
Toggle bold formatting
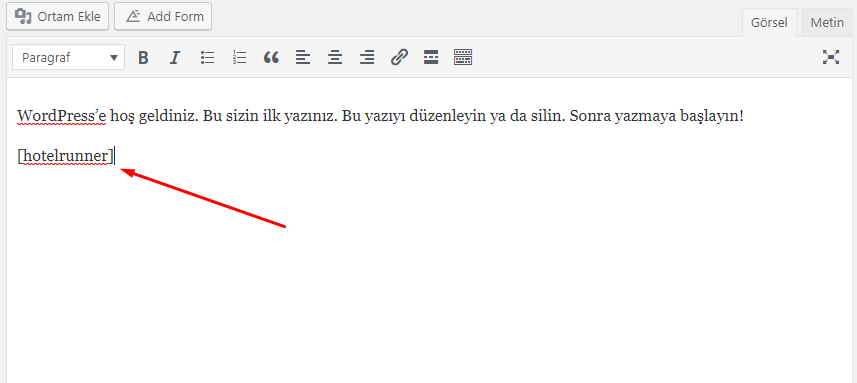pyautogui.click(x=143, y=57)
